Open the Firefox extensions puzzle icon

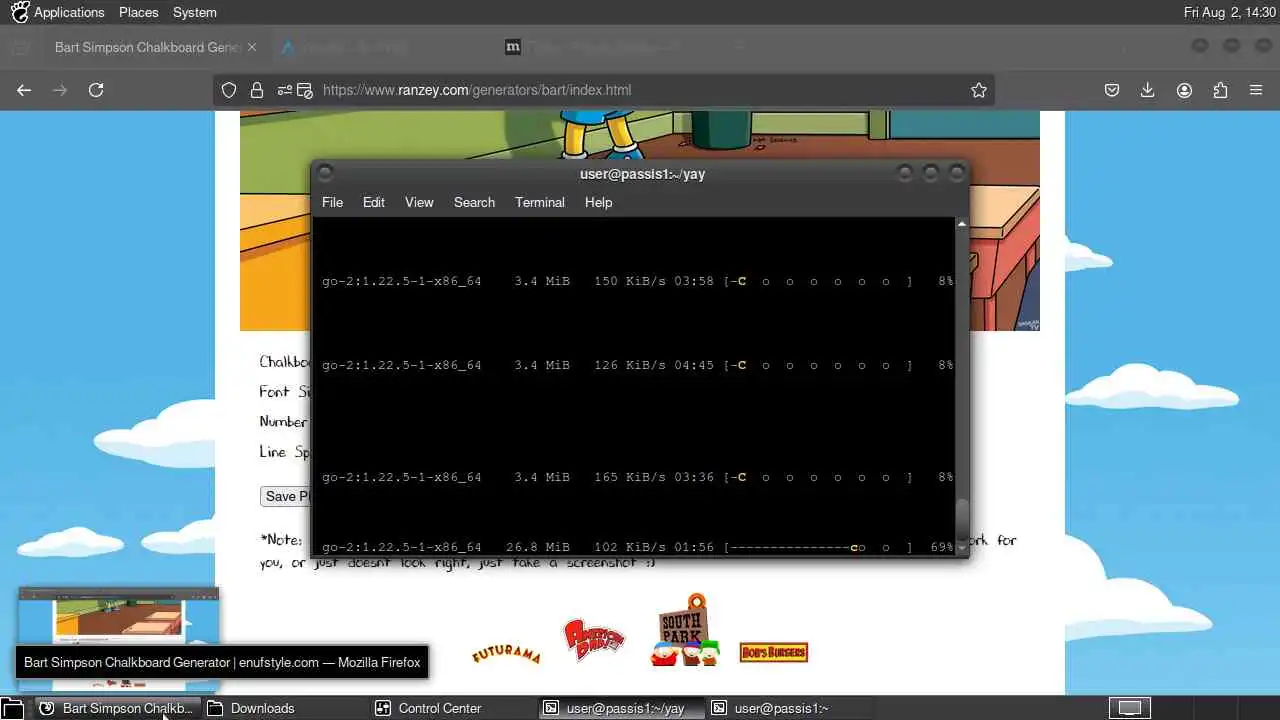pyautogui.click(x=1220, y=90)
